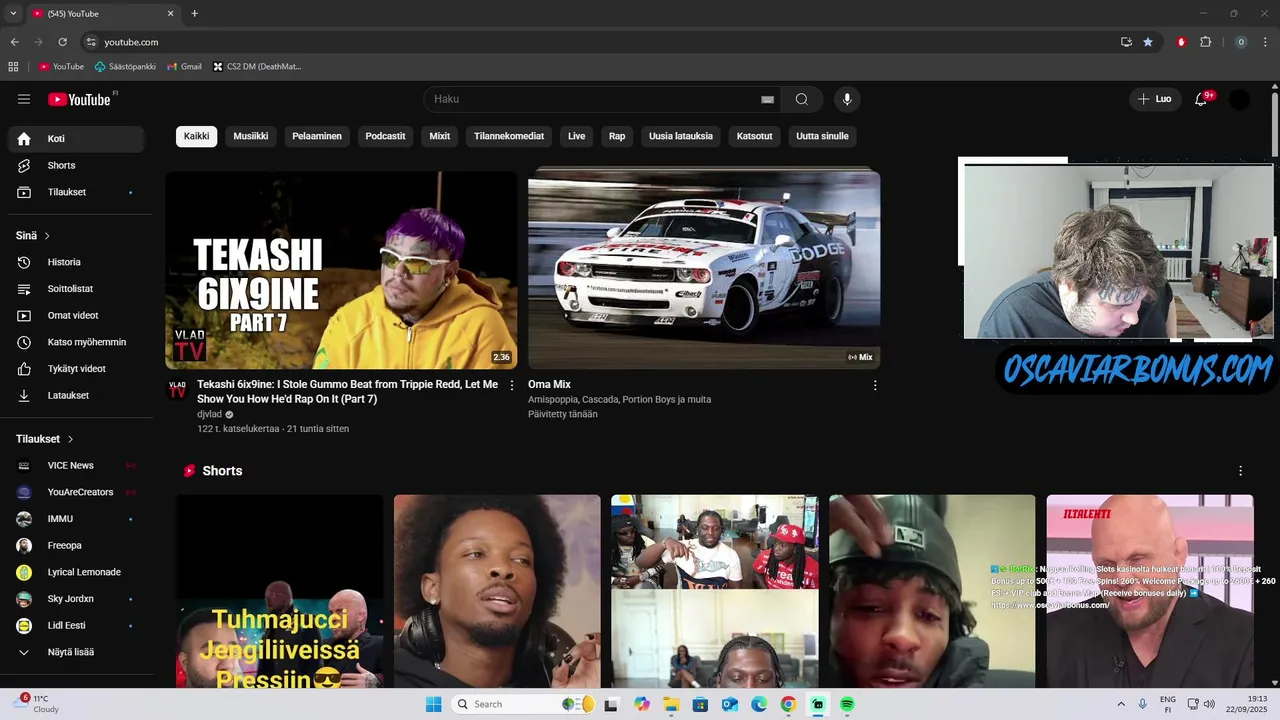The image size is (1280, 720).
Task: Select the Mixit filter chip
Action: [x=440, y=136]
